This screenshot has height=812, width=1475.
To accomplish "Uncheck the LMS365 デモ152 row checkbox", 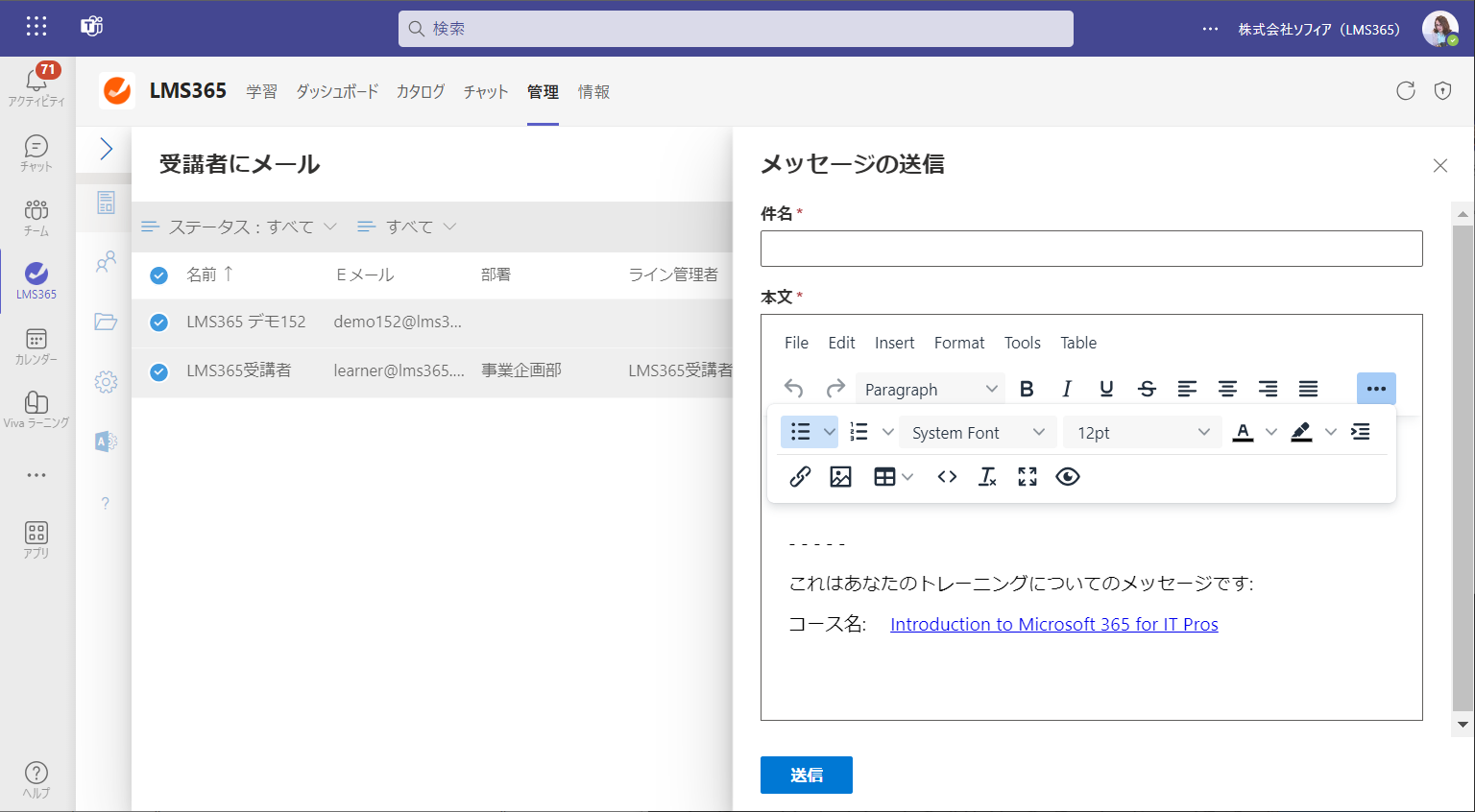I will click(x=159, y=322).
